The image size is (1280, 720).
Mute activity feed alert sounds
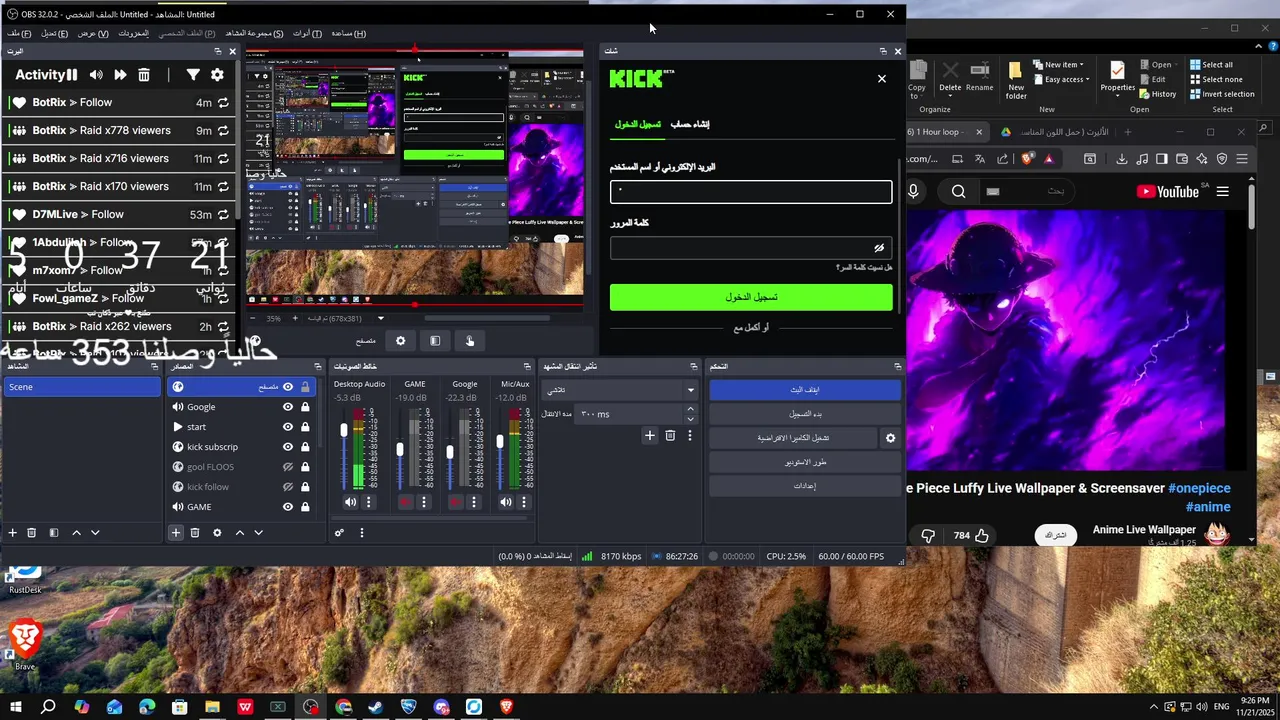click(x=96, y=75)
